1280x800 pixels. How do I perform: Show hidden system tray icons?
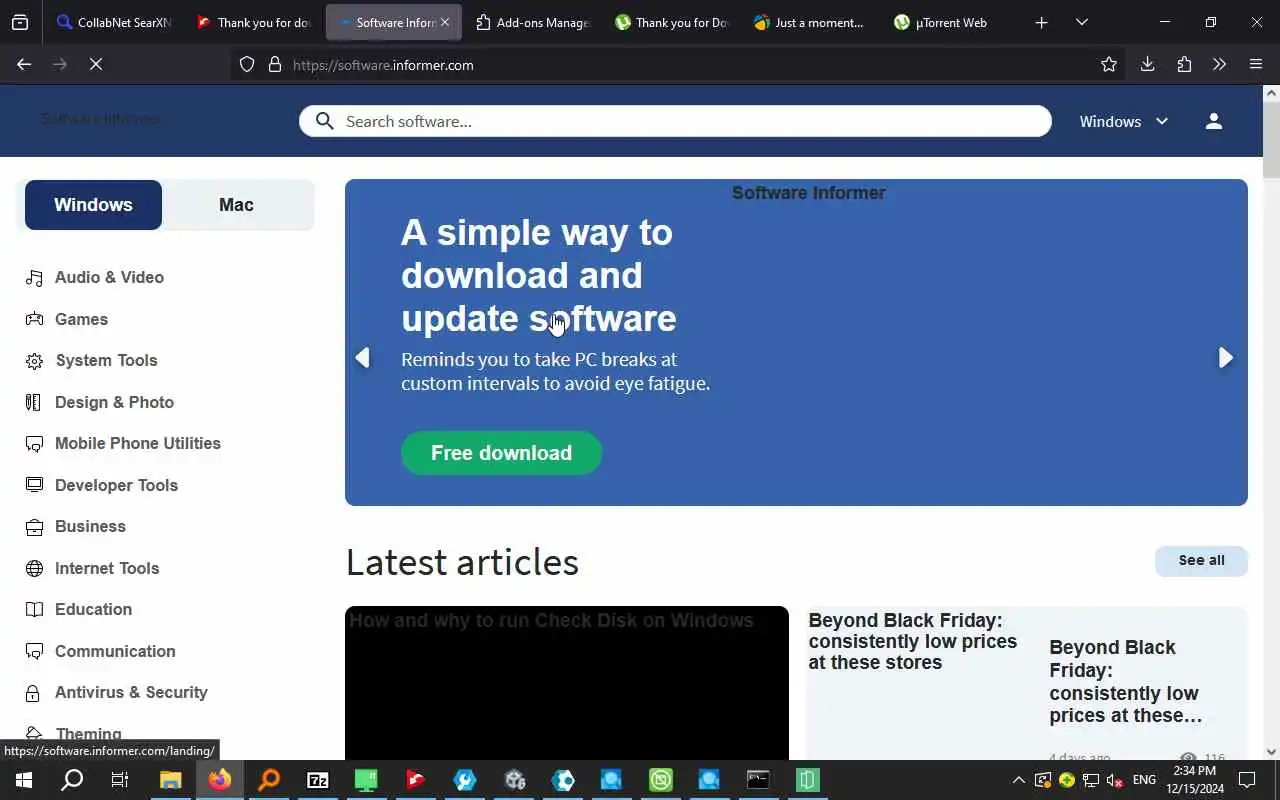(x=1018, y=780)
